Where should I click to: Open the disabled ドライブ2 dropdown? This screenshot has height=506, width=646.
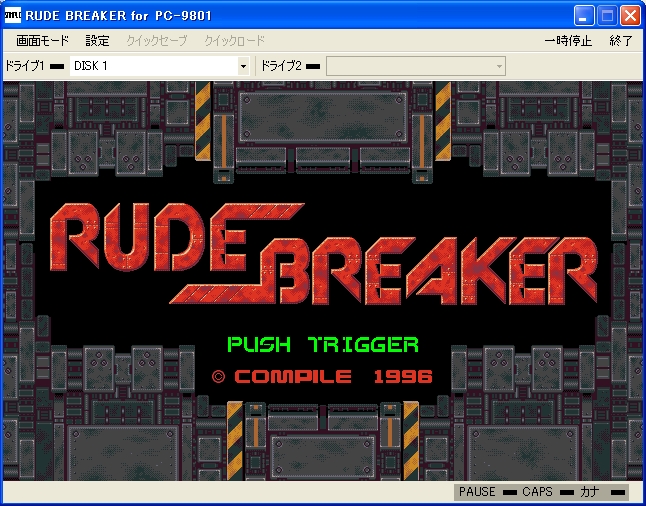point(416,66)
